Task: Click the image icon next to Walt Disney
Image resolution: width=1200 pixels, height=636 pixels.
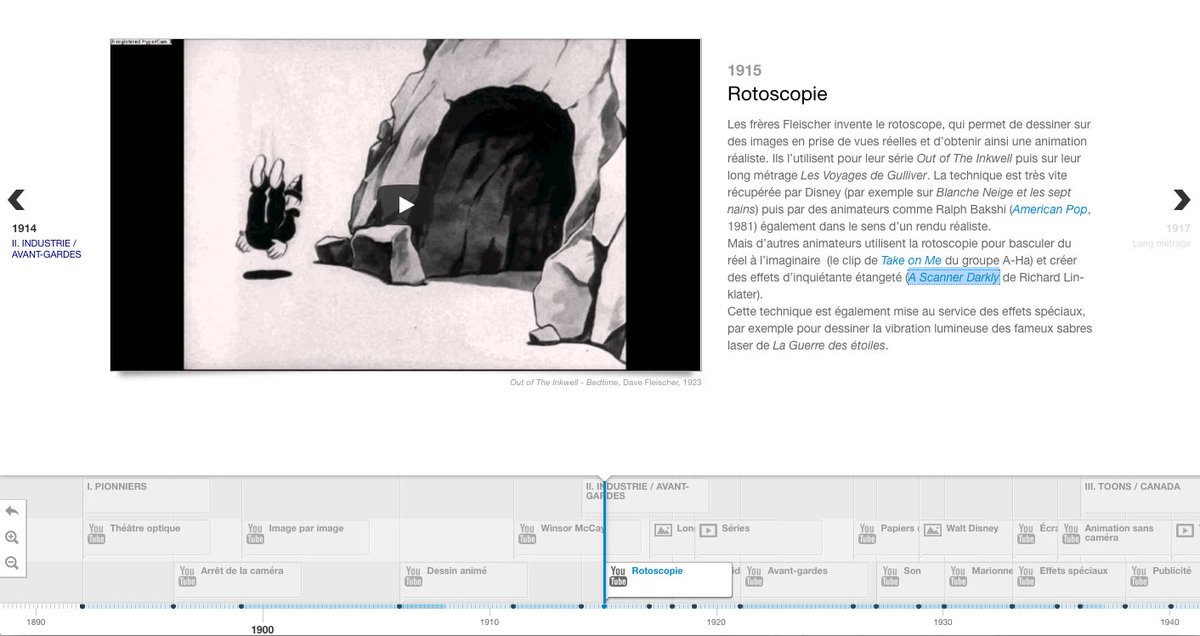Action: [932, 529]
